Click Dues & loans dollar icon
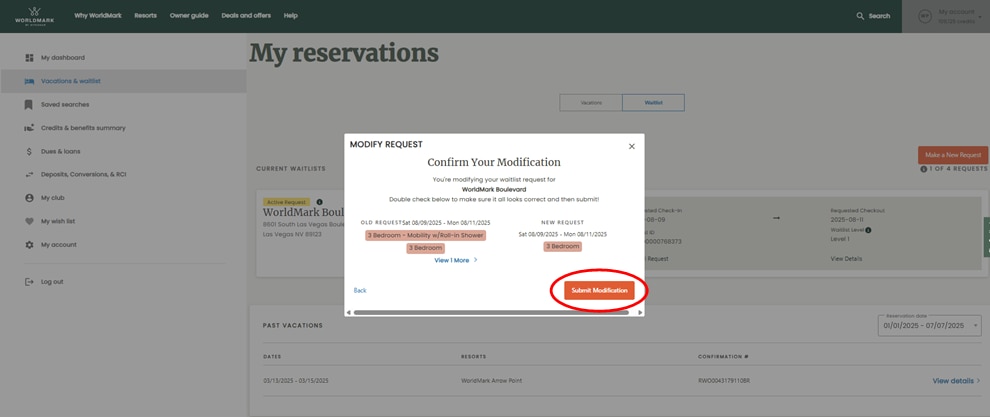This screenshot has height=417, width=990. [29, 152]
